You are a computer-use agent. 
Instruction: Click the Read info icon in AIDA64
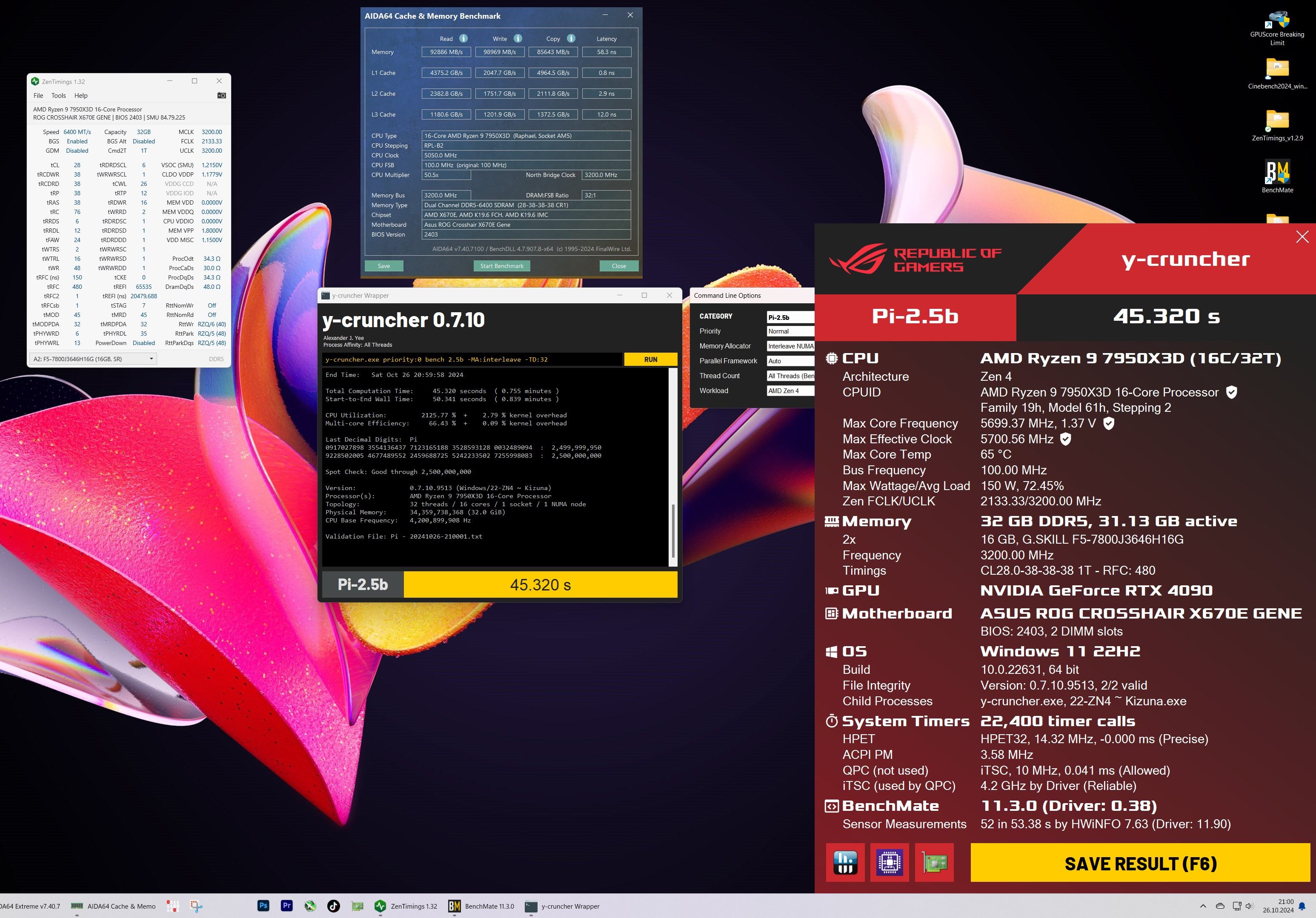[463, 38]
